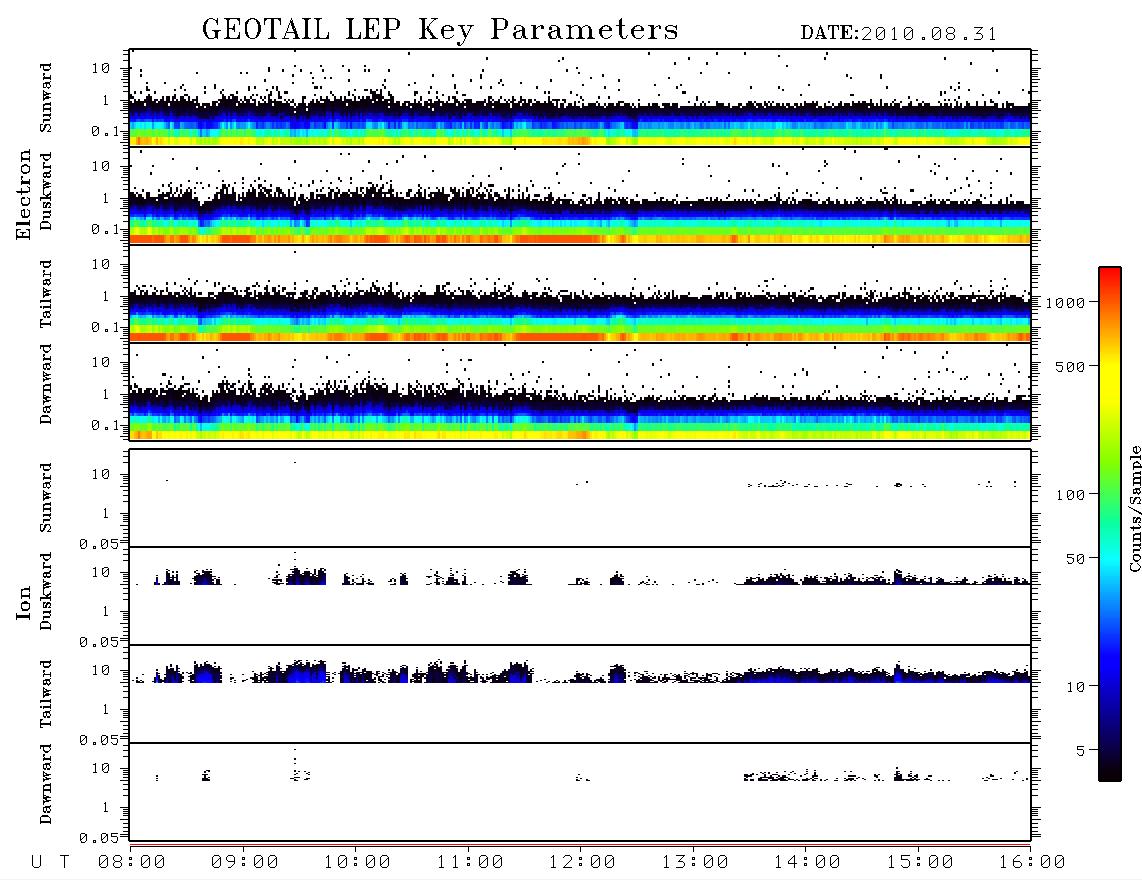The width and height of the screenshot is (1142, 880).
Task: Select the 14:00 time tick label
Action: [807, 863]
